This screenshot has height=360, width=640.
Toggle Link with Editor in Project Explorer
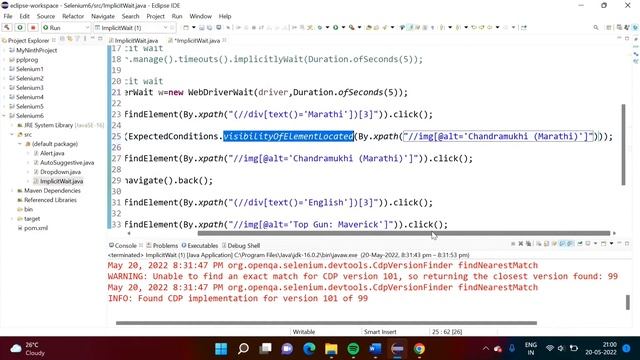point(70,40)
